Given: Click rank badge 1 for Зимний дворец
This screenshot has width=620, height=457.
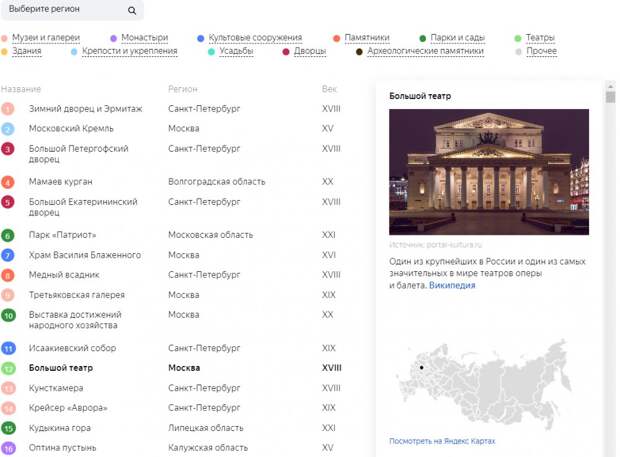Looking at the screenshot, I should [x=8, y=109].
